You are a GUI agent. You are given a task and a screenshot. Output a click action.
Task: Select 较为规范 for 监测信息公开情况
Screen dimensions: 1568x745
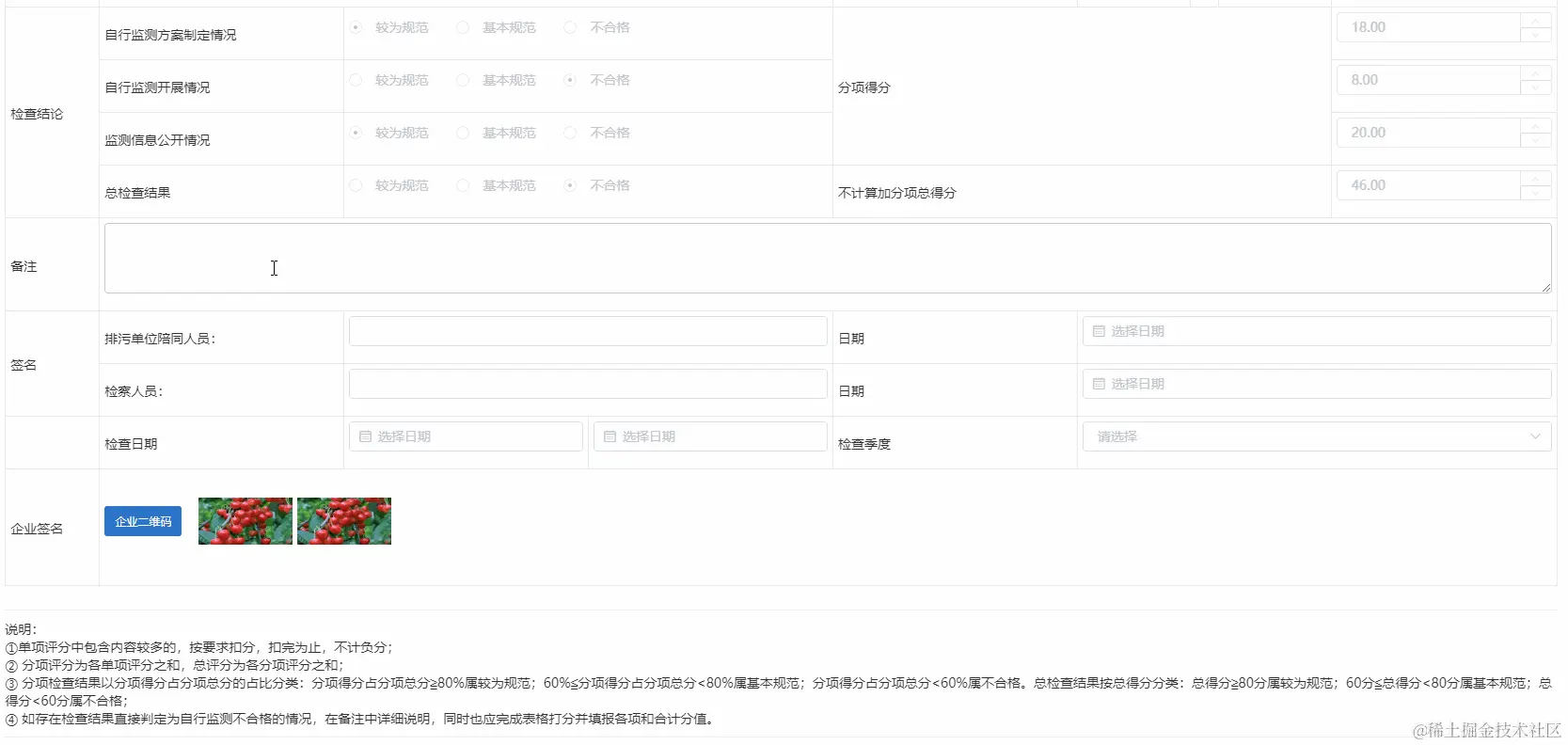[356, 133]
